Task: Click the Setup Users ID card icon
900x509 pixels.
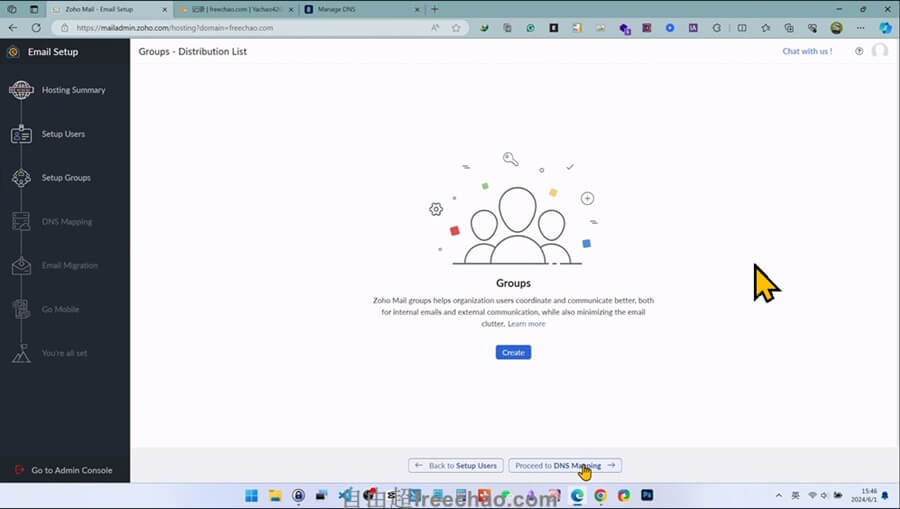Action: click(x=21, y=134)
